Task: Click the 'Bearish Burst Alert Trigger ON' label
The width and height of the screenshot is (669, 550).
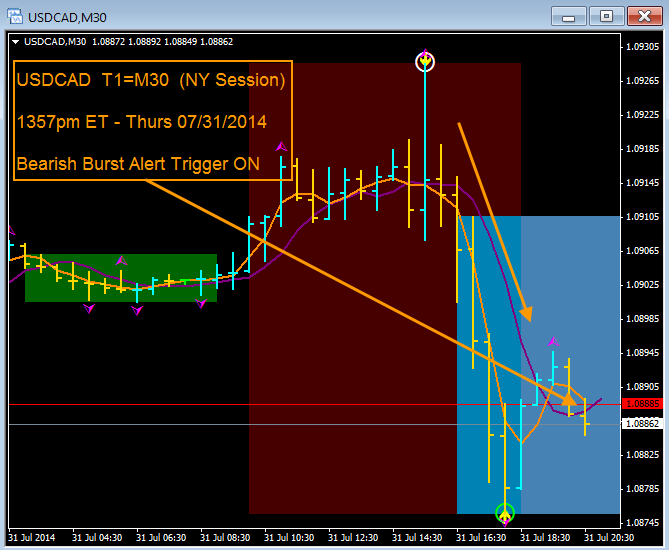Action: click(x=138, y=164)
